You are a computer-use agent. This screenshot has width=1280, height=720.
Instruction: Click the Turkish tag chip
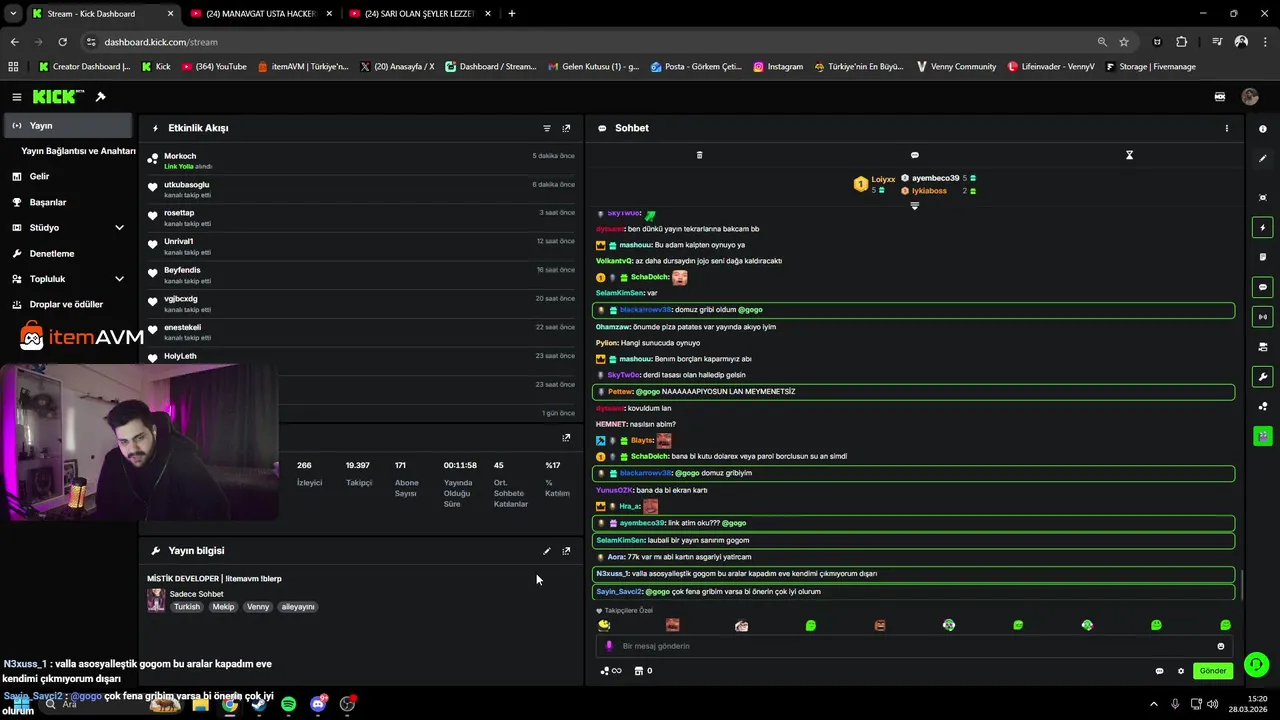187,607
